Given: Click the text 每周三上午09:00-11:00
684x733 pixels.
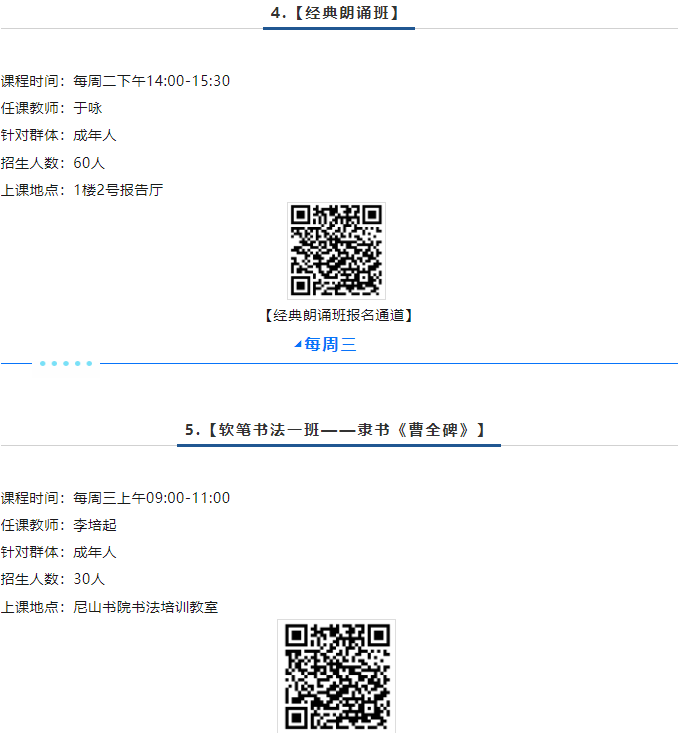Looking at the screenshot, I should (x=151, y=498).
